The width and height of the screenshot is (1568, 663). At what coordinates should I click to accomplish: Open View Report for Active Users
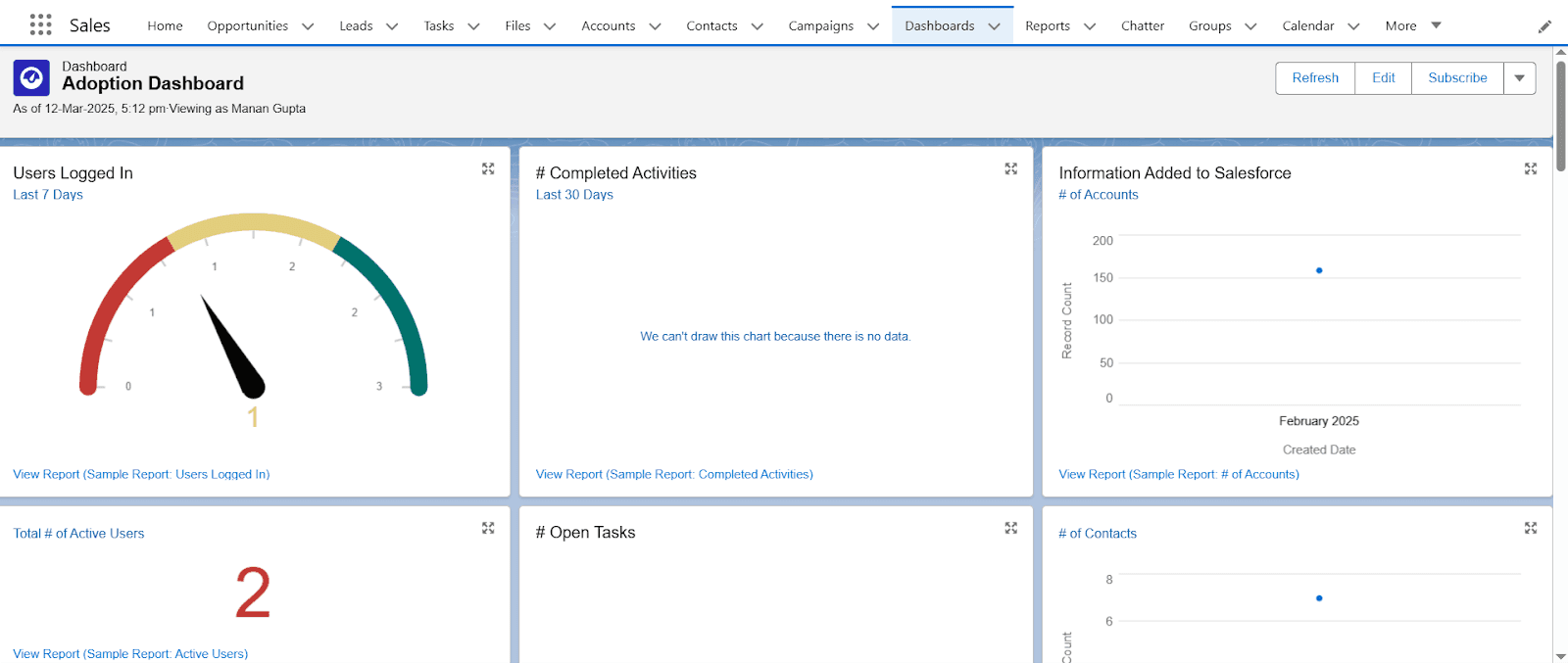tap(130, 653)
